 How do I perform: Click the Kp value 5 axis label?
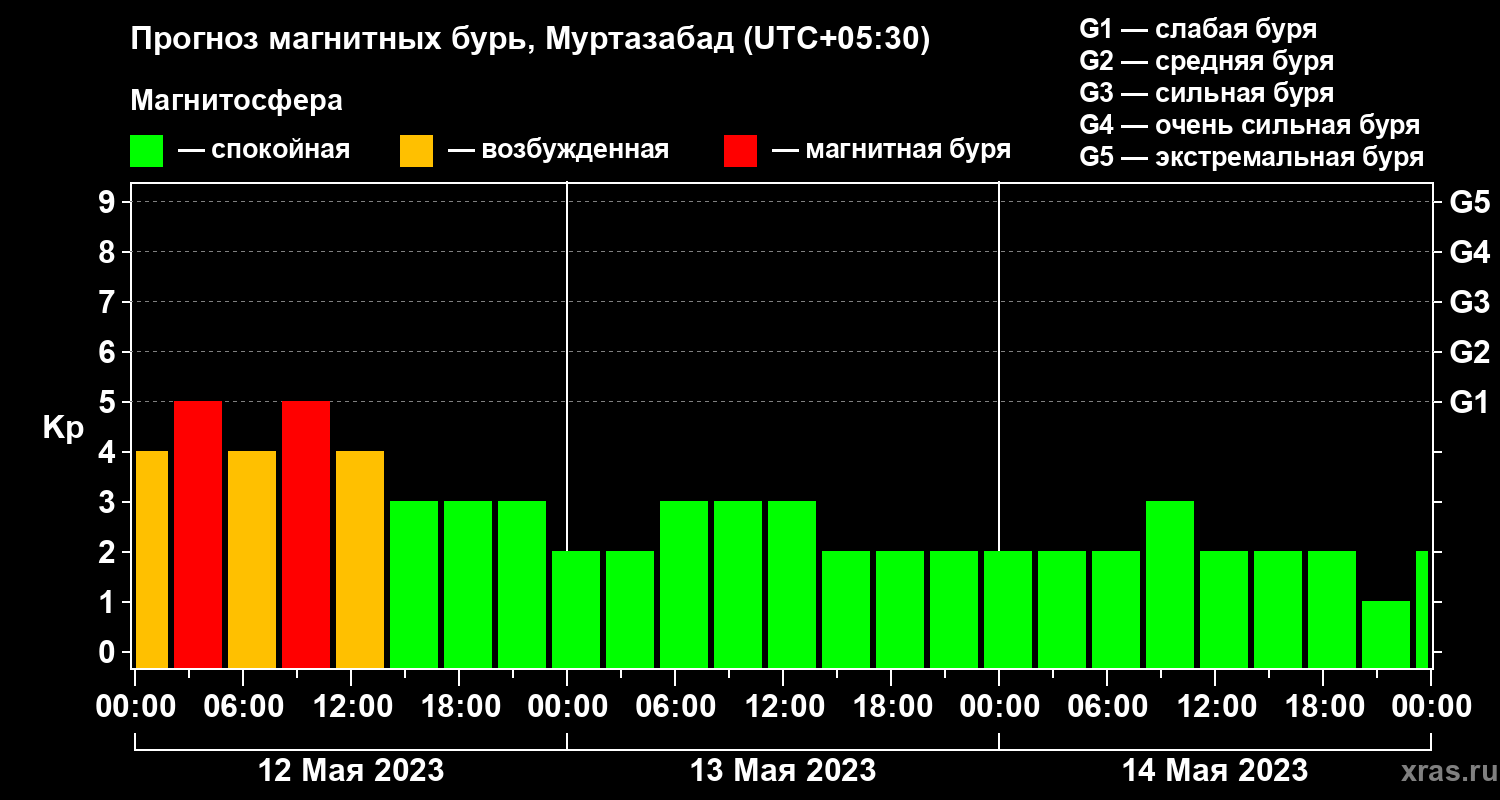click(x=109, y=402)
